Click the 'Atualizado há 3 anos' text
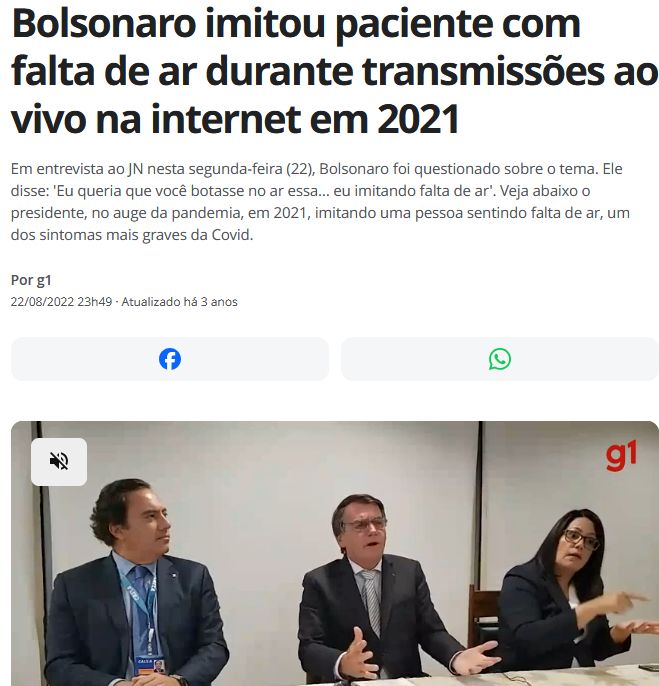659x686 pixels. pos(179,302)
